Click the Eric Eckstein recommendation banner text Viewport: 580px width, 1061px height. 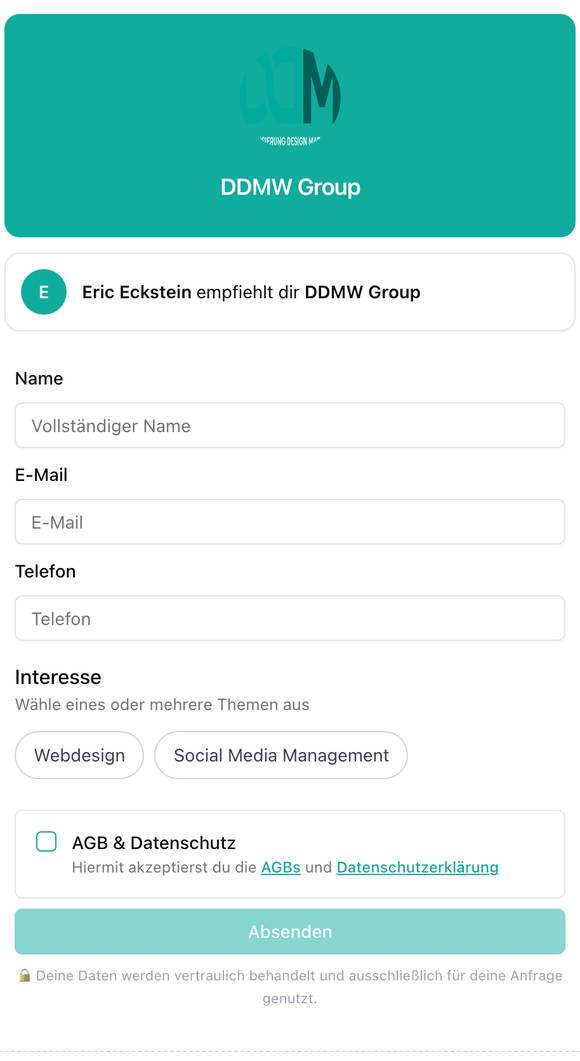(x=251, y=292)
